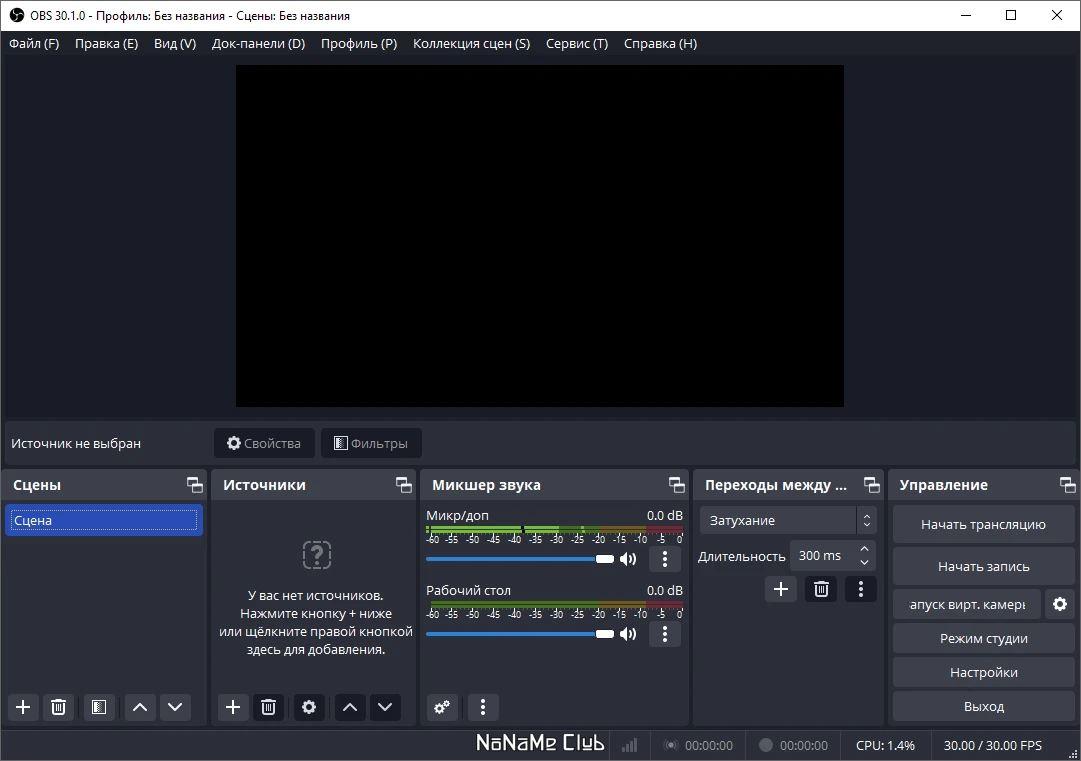Click Начать запись button

984,567
